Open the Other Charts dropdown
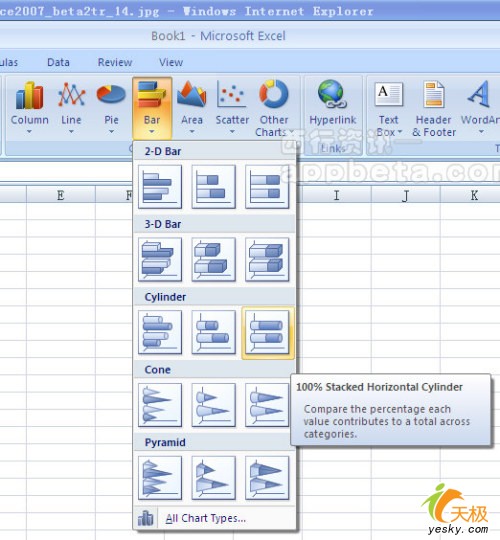Viewport: 500px width, 540px height. (x=274, y=108)
